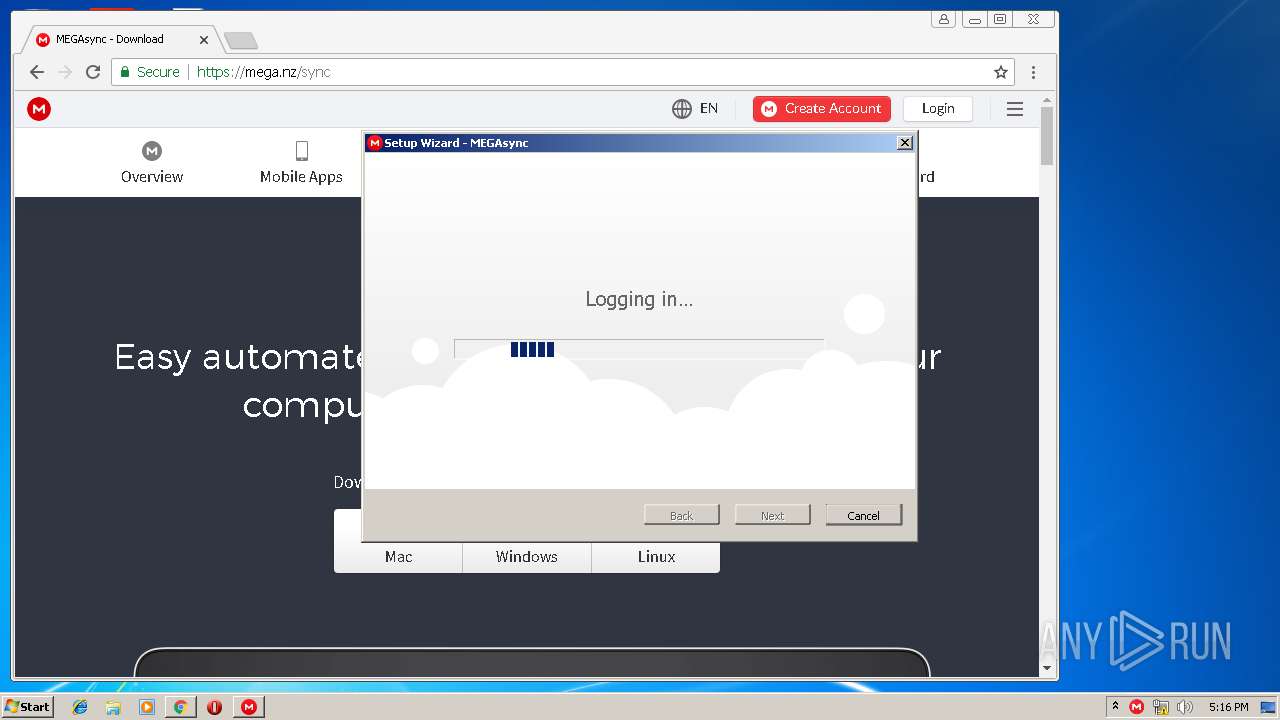Open Opera from the taskbar
This screenshot has height=720, width=1280.
coord(214,707)
